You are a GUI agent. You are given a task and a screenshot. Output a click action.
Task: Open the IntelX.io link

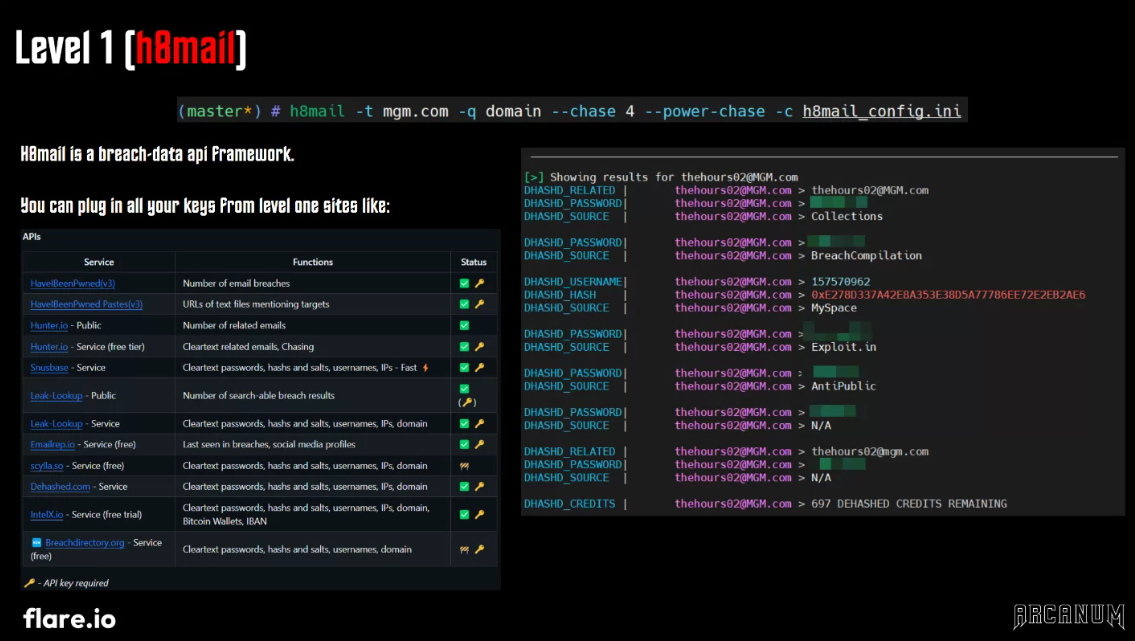point(46,515)
